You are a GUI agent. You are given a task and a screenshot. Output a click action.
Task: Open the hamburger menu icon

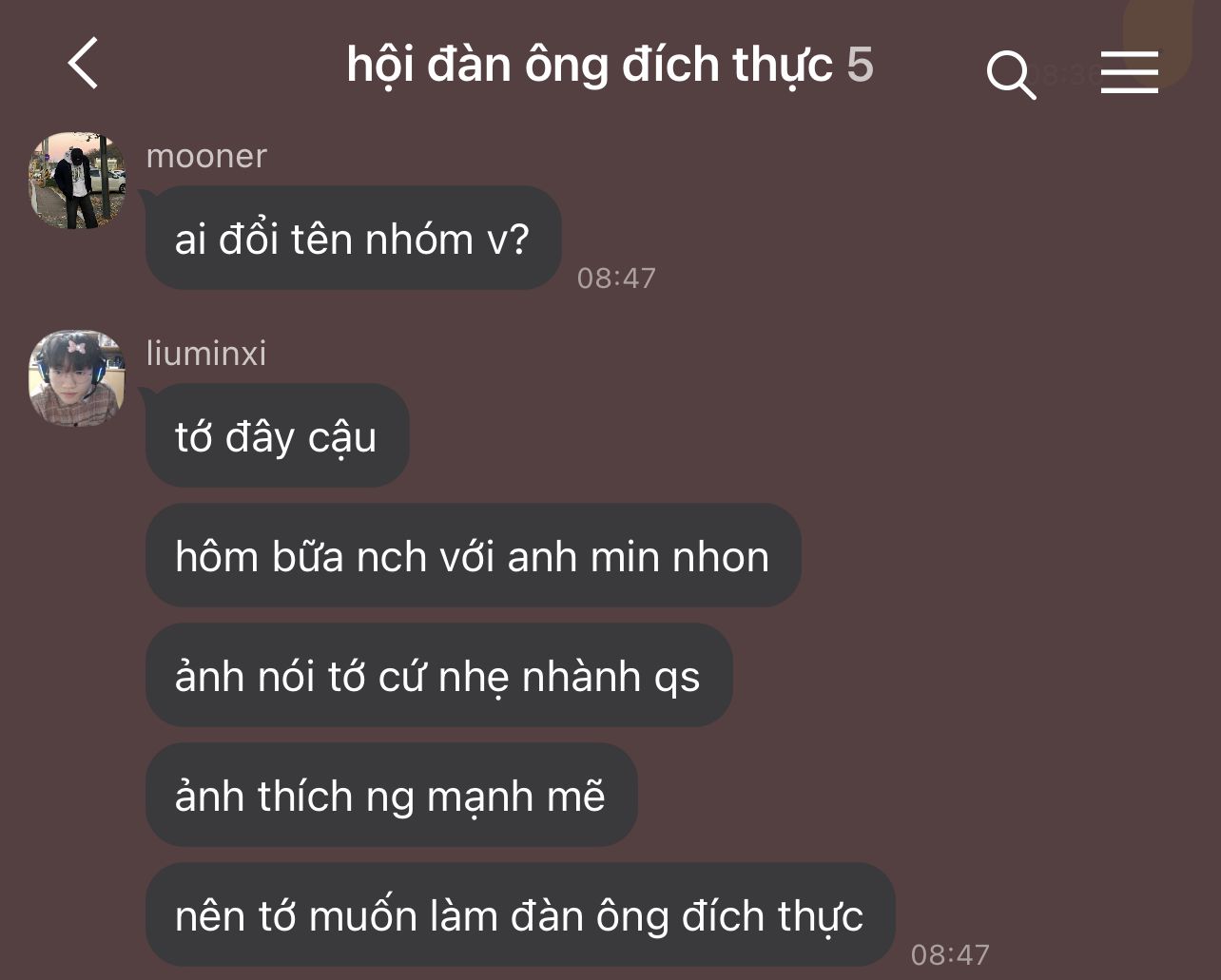coord(1129,72)
